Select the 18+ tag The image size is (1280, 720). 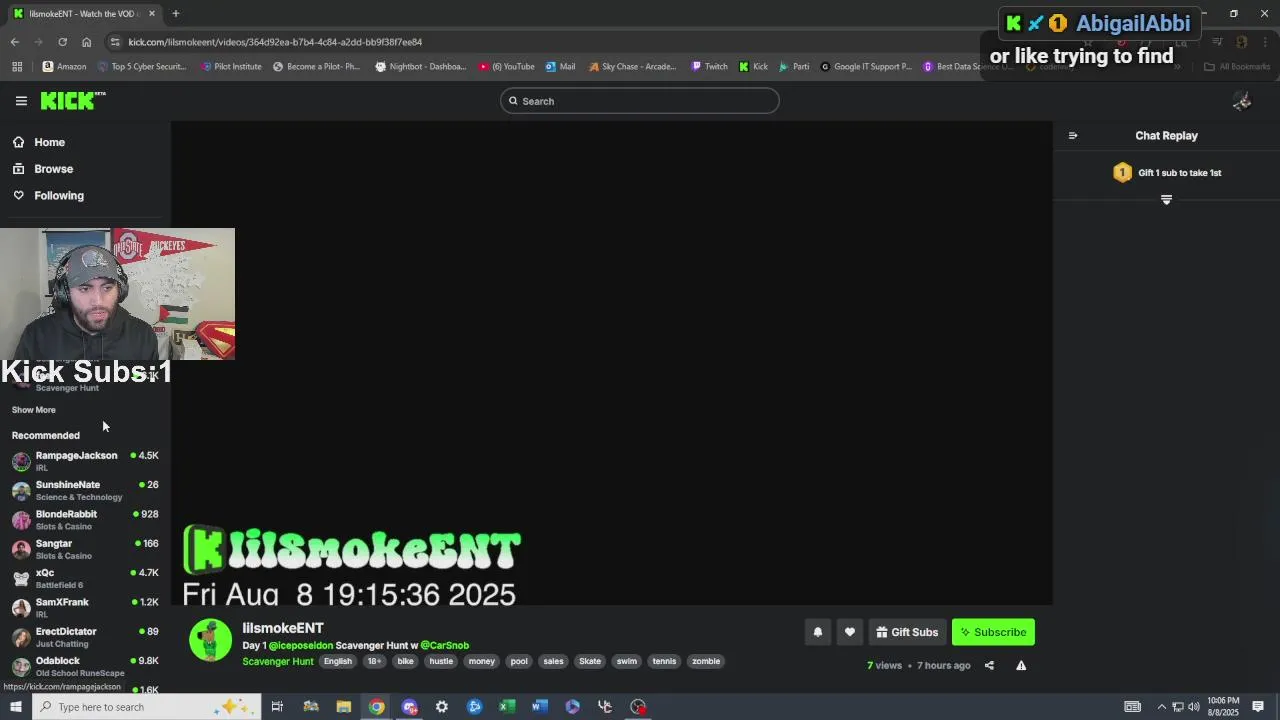(x=374, y=661)
